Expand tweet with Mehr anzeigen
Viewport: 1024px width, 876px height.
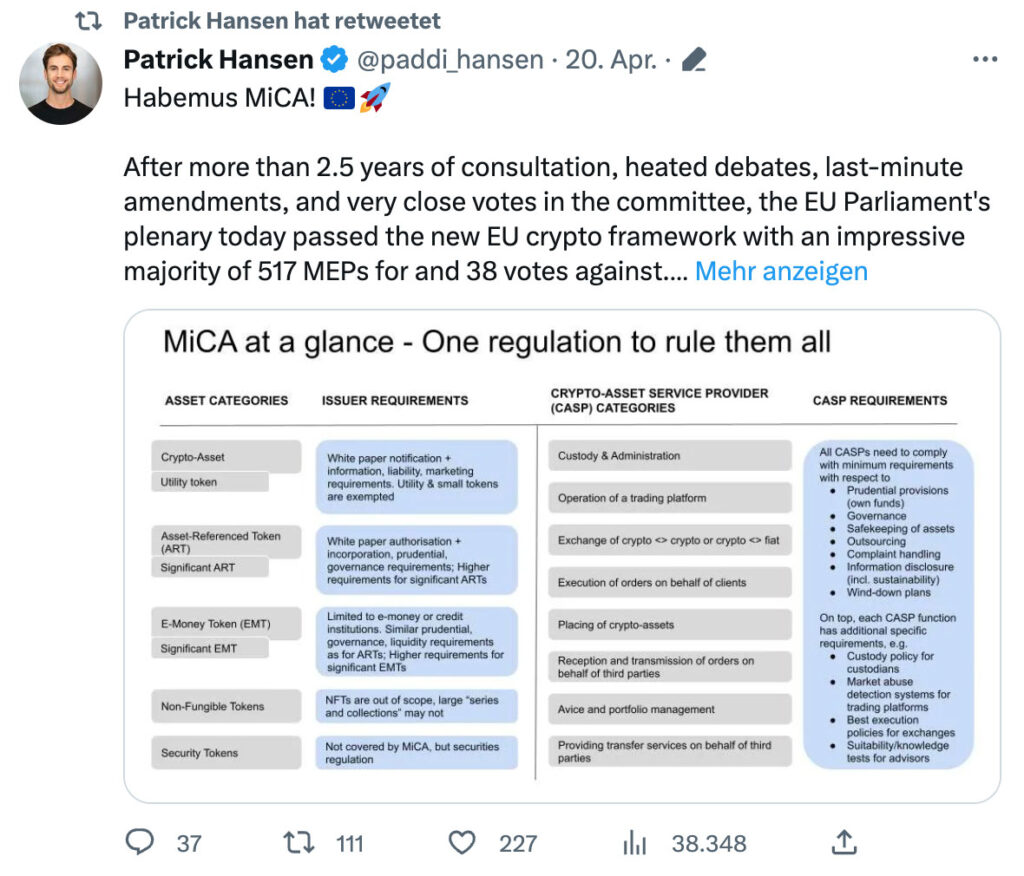click(781, 271)
